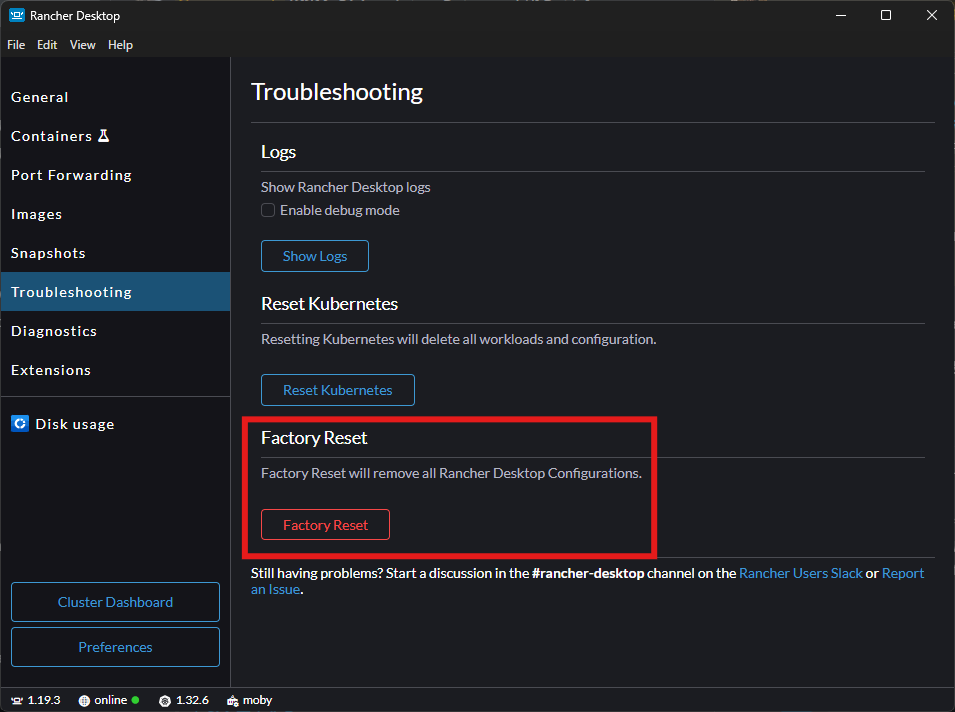The image size is (955, 712).
Task: Follow the Report an Issue link
Action: click(x=903, y=573)
